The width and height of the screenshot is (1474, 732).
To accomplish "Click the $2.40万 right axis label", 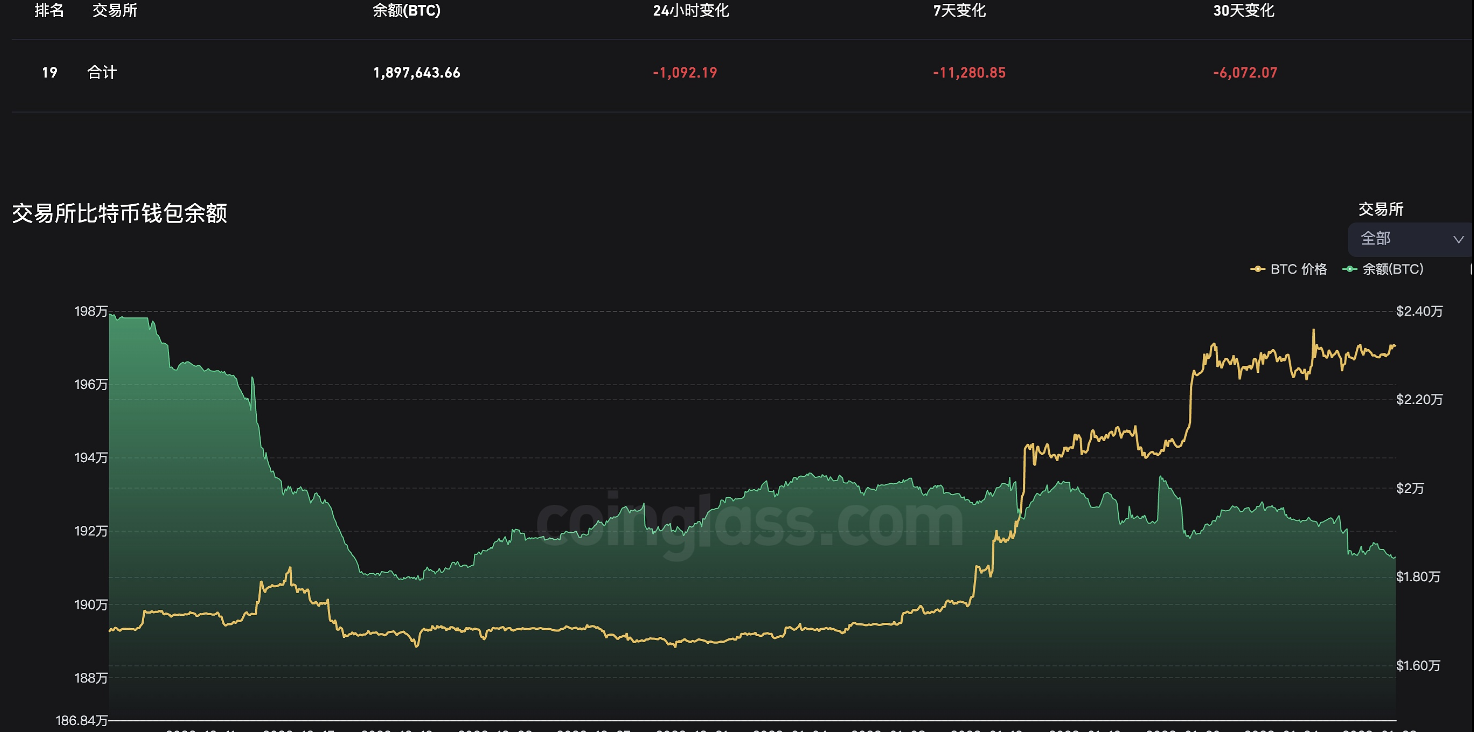I will click(1421, 312).
